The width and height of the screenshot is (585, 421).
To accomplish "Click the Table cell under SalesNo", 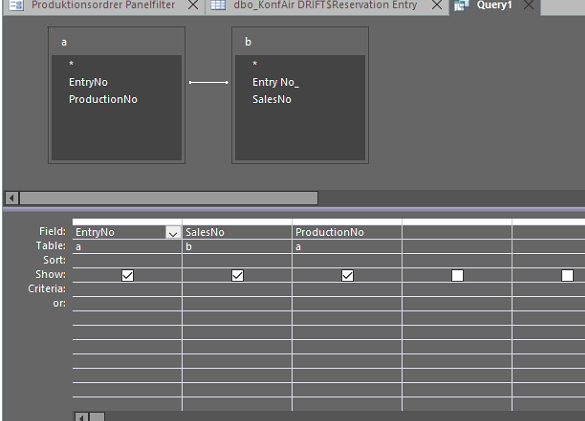I will point(237,247).
